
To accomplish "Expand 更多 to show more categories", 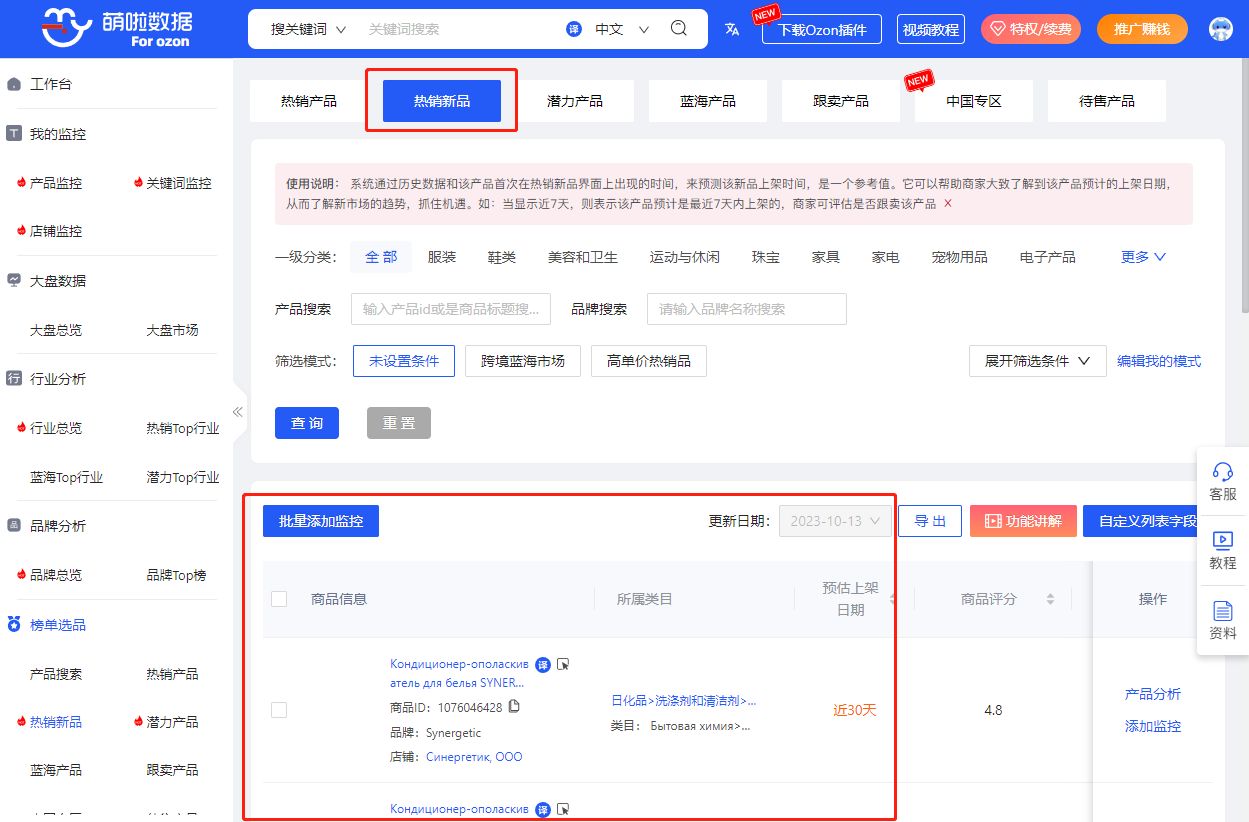I will [x=1143, y=257].
